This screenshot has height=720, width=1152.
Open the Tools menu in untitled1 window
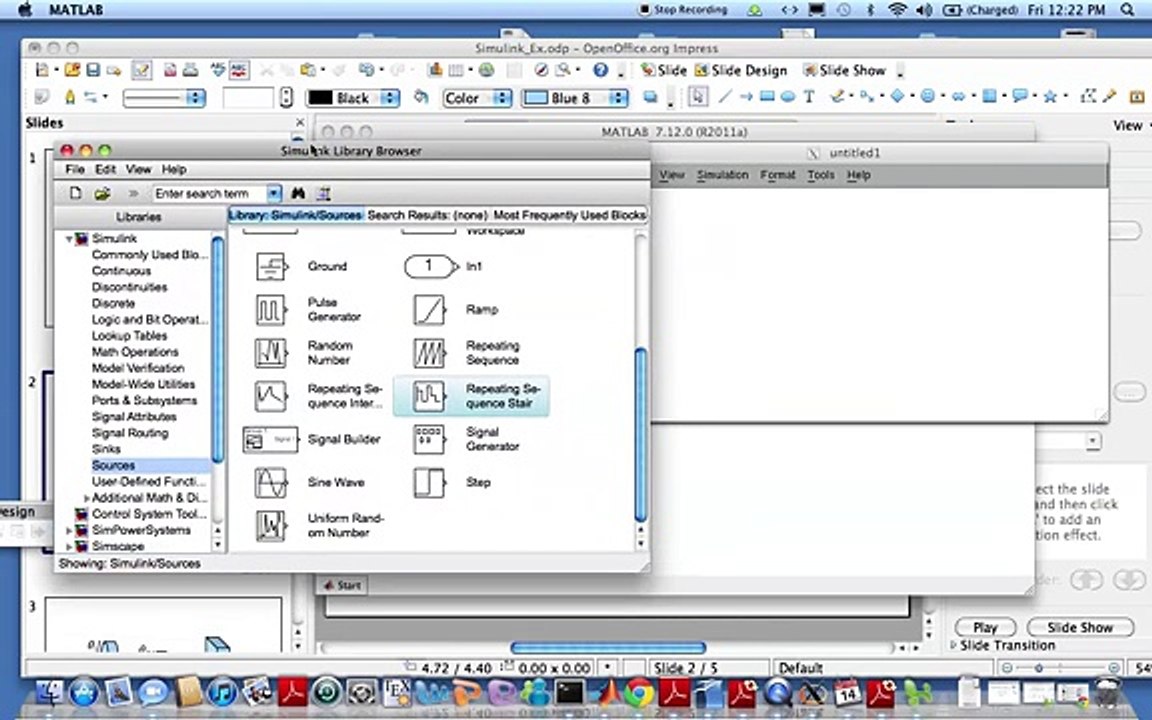821,175
